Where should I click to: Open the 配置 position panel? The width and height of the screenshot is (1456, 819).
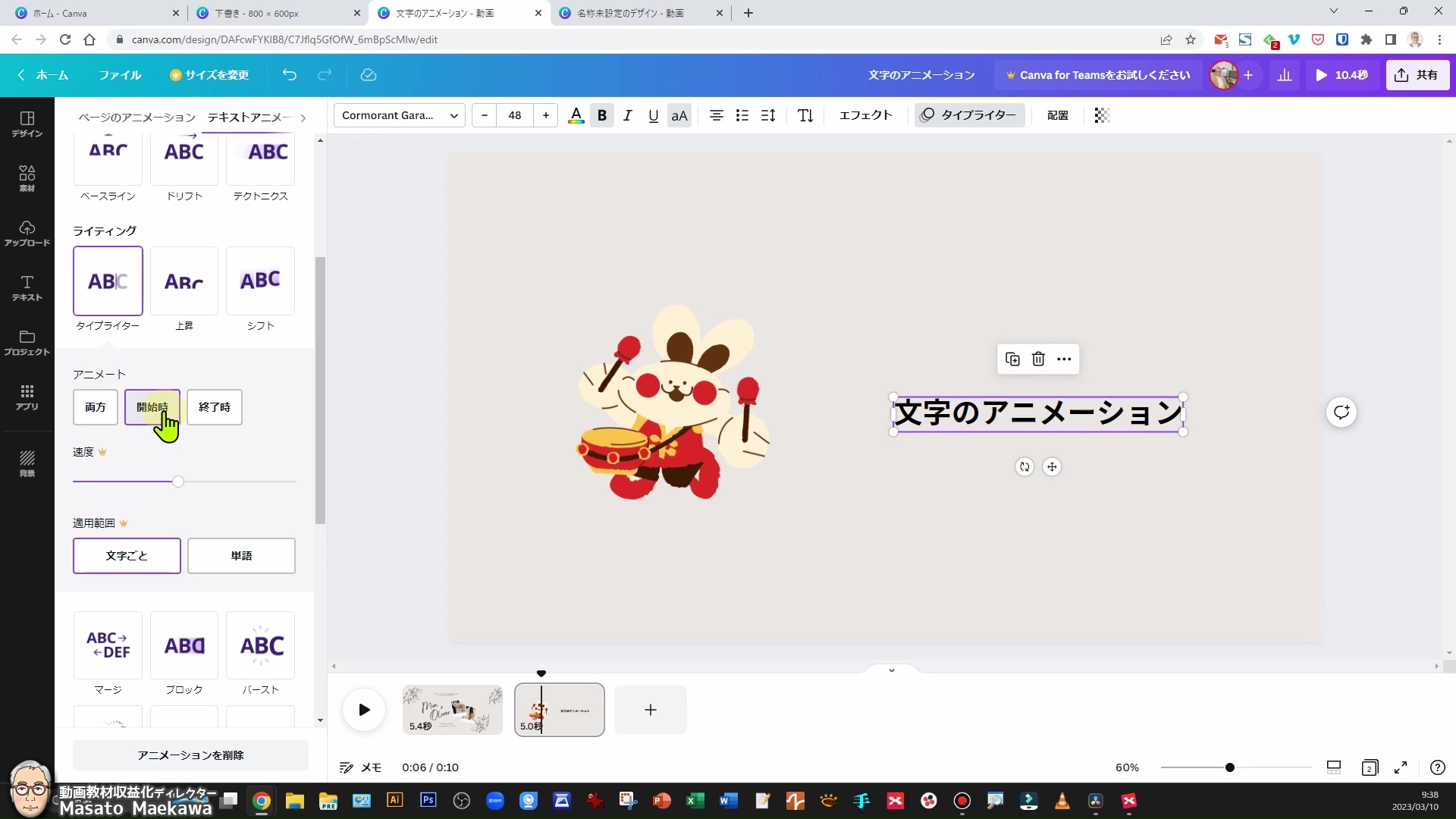click(1058, 115)
